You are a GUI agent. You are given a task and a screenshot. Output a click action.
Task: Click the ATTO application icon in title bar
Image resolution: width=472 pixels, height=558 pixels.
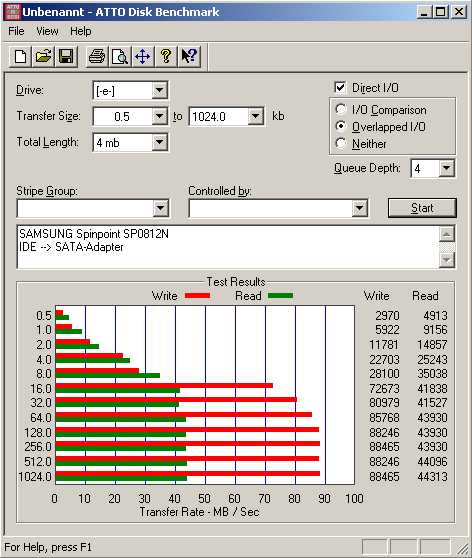pyautogui.click(x=12, y=12)
